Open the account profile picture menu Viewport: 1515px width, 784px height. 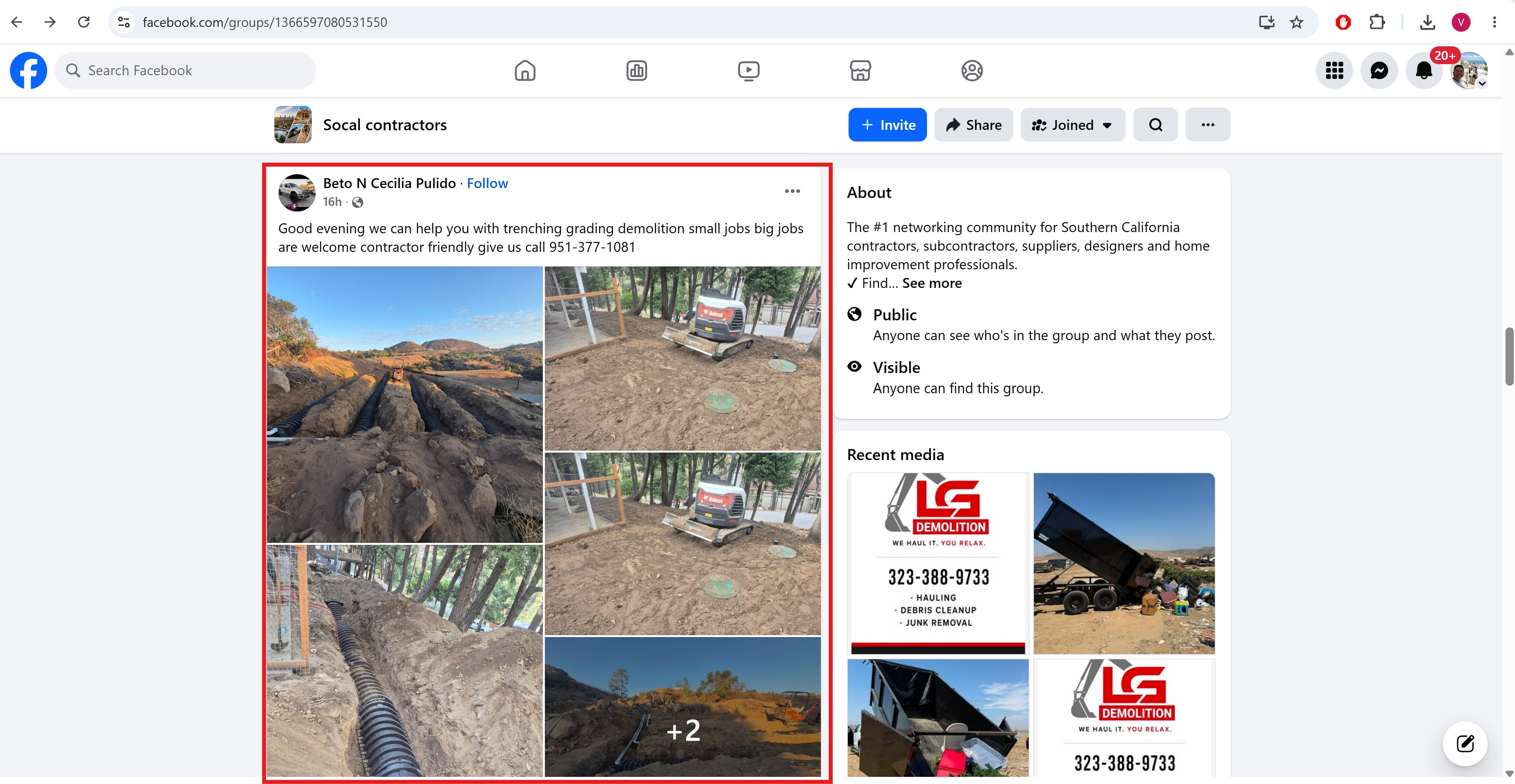[1469, 70]
